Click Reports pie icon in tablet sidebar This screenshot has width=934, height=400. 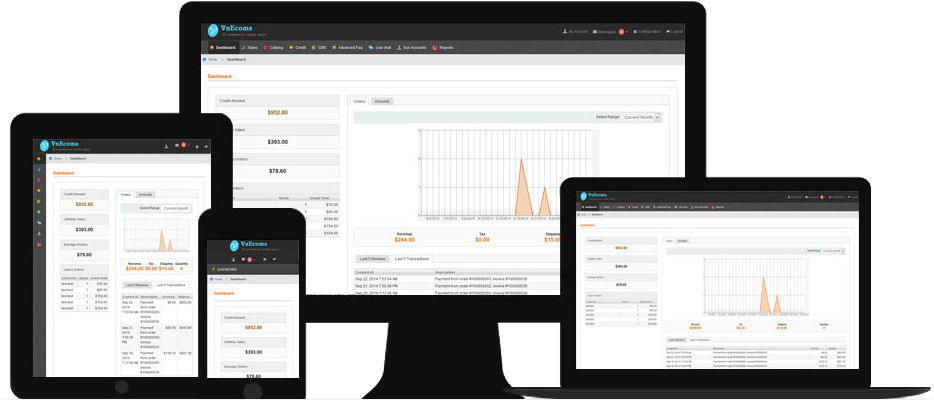tap(39, 244)
